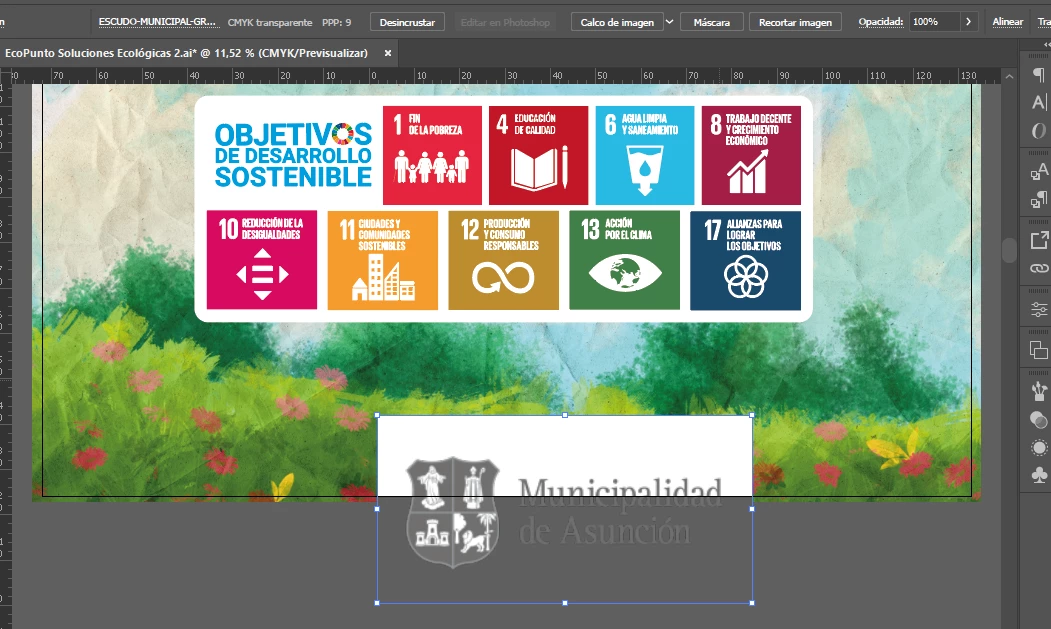Open the Paragraph panel icon
Viewport: 1051px width, 629px height.
coord(1038,74)
